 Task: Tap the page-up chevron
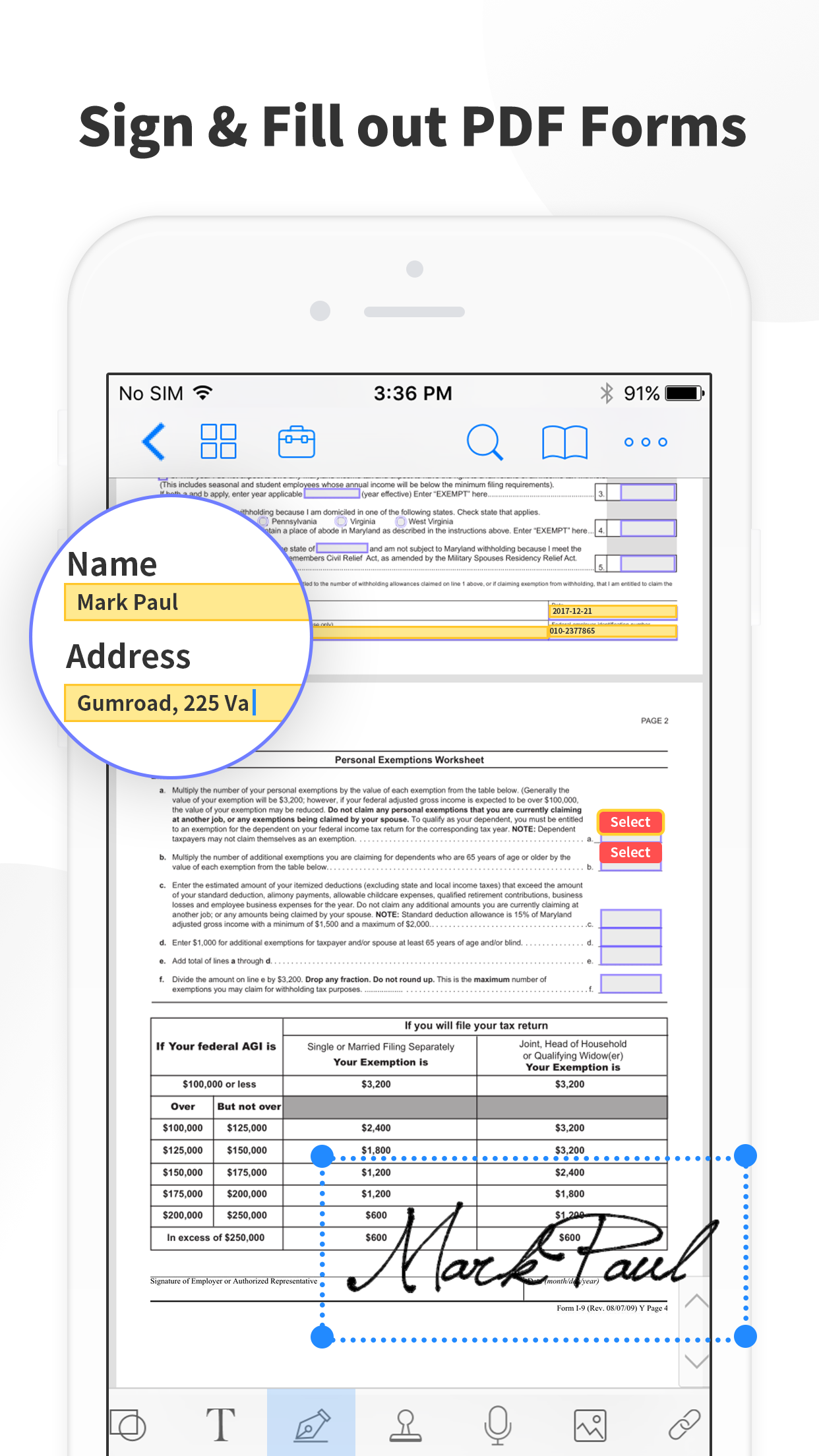tap(696, 1300)
